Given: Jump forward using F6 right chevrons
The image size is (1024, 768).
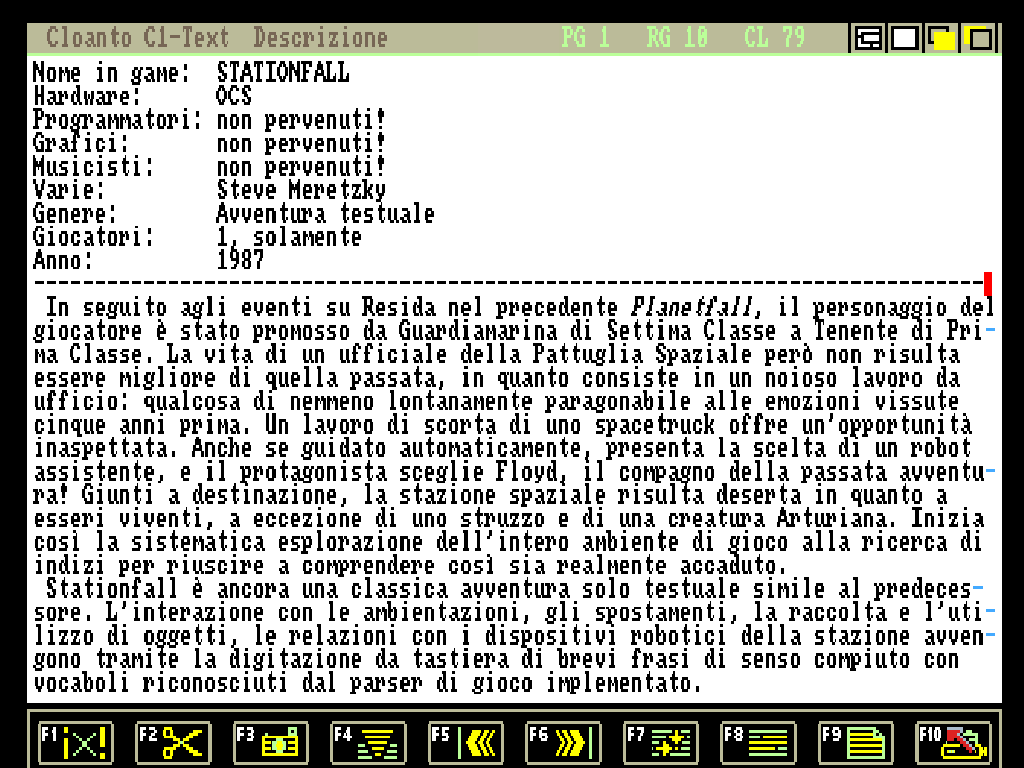Looking at the screenshot, I should click(x=563, y=743).
